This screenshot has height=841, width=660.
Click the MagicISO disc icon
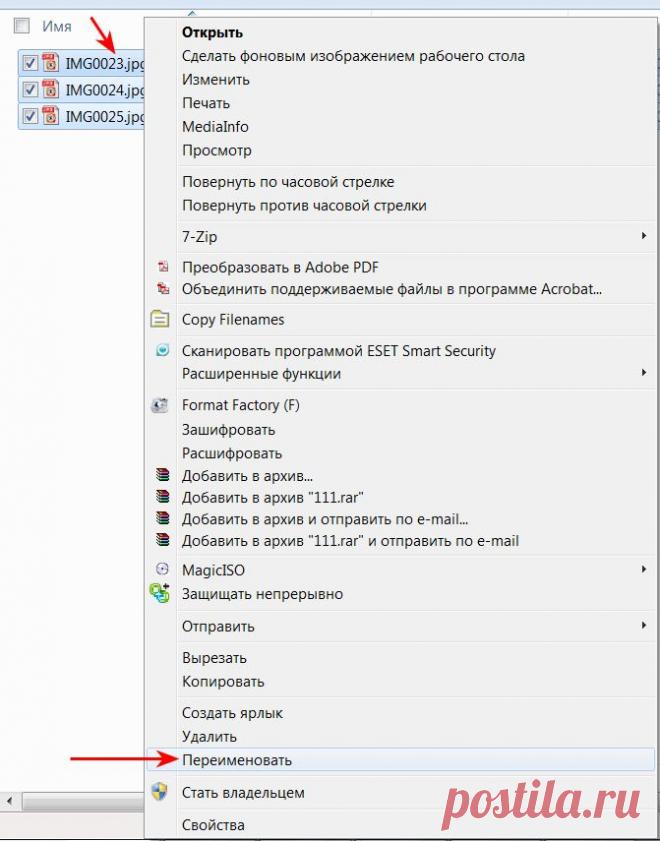(162, 570)
